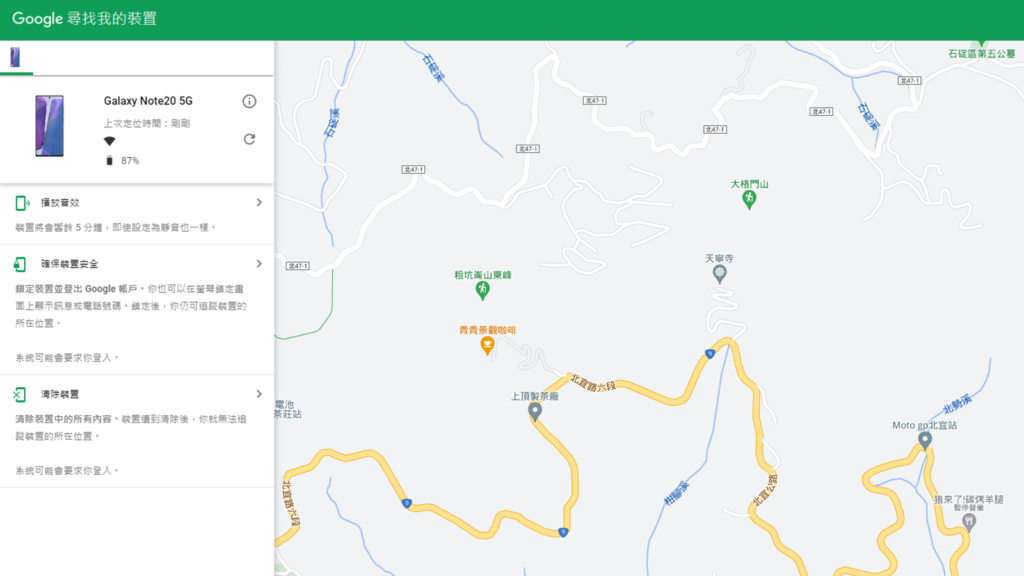Click the 上次定位時間:剛剛 status text

[147, 123]
